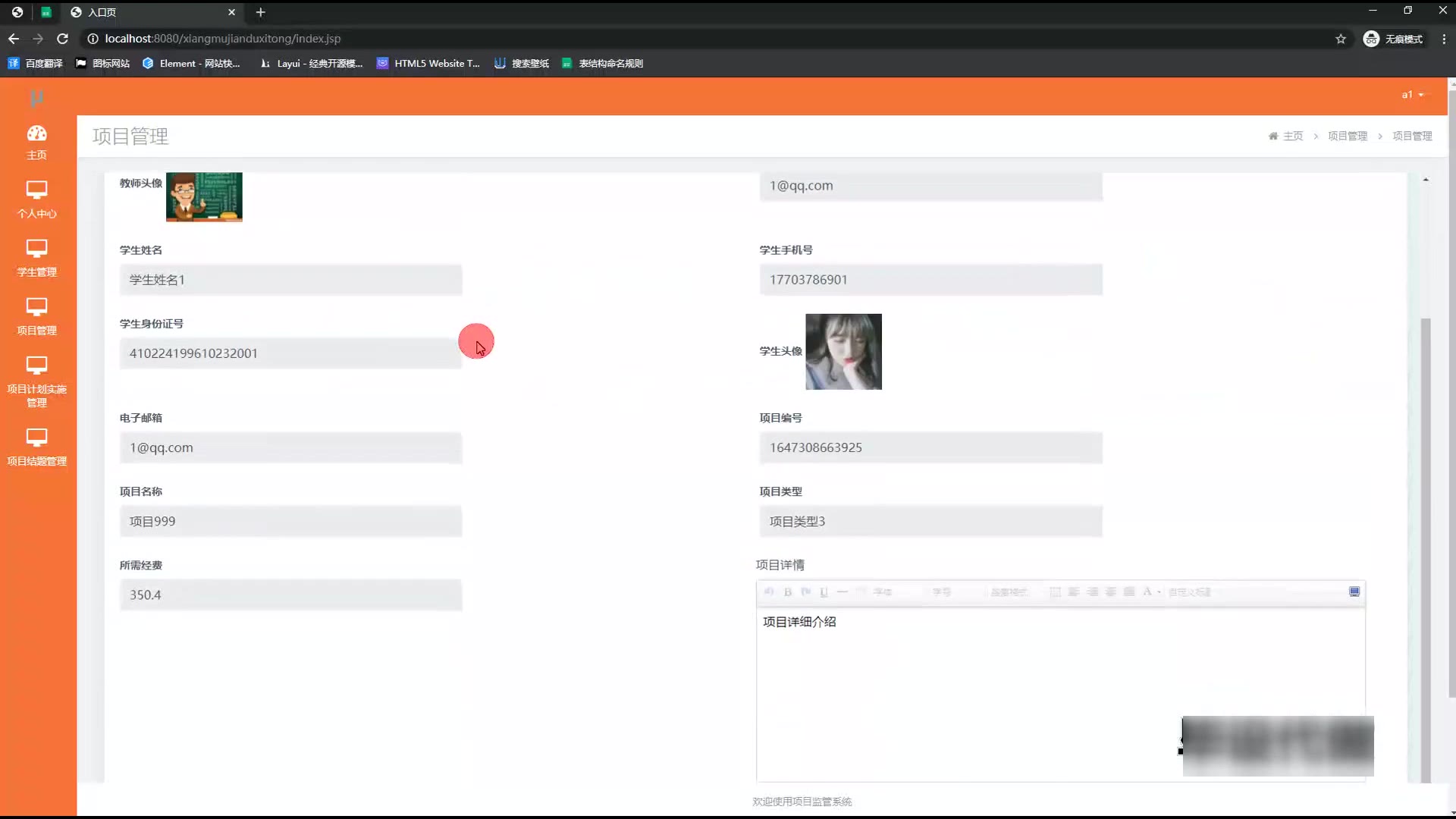Click the 主页 breadcrumb link

coord(1292,136)
